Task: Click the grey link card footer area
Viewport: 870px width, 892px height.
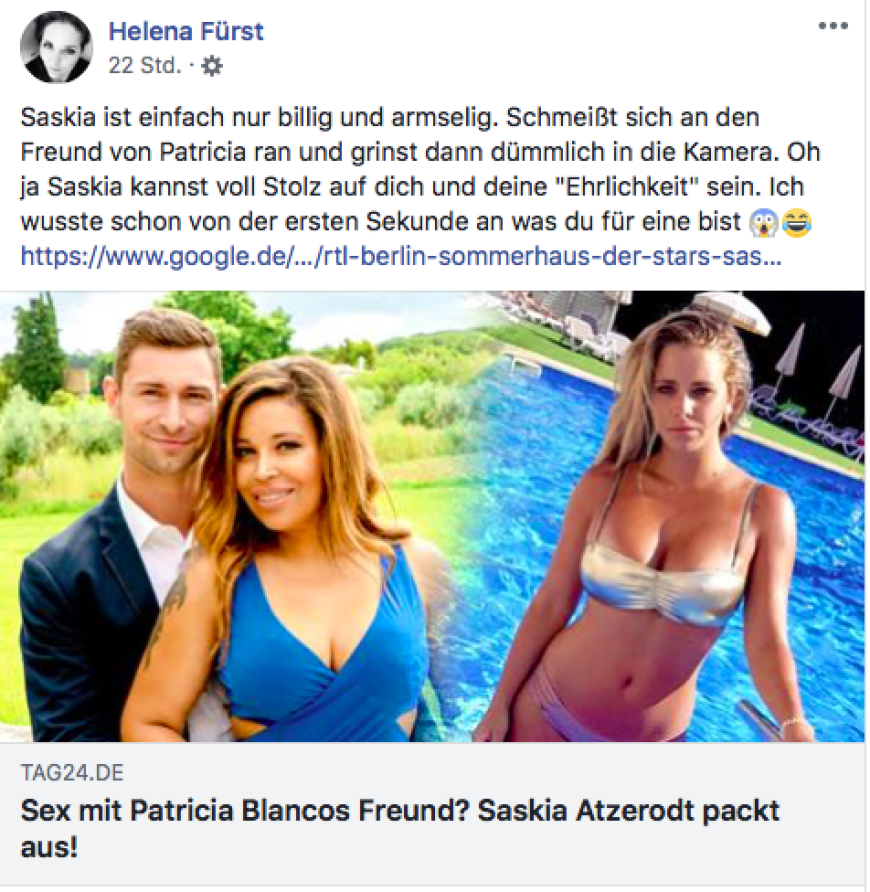Action: (x=432, y=813)
